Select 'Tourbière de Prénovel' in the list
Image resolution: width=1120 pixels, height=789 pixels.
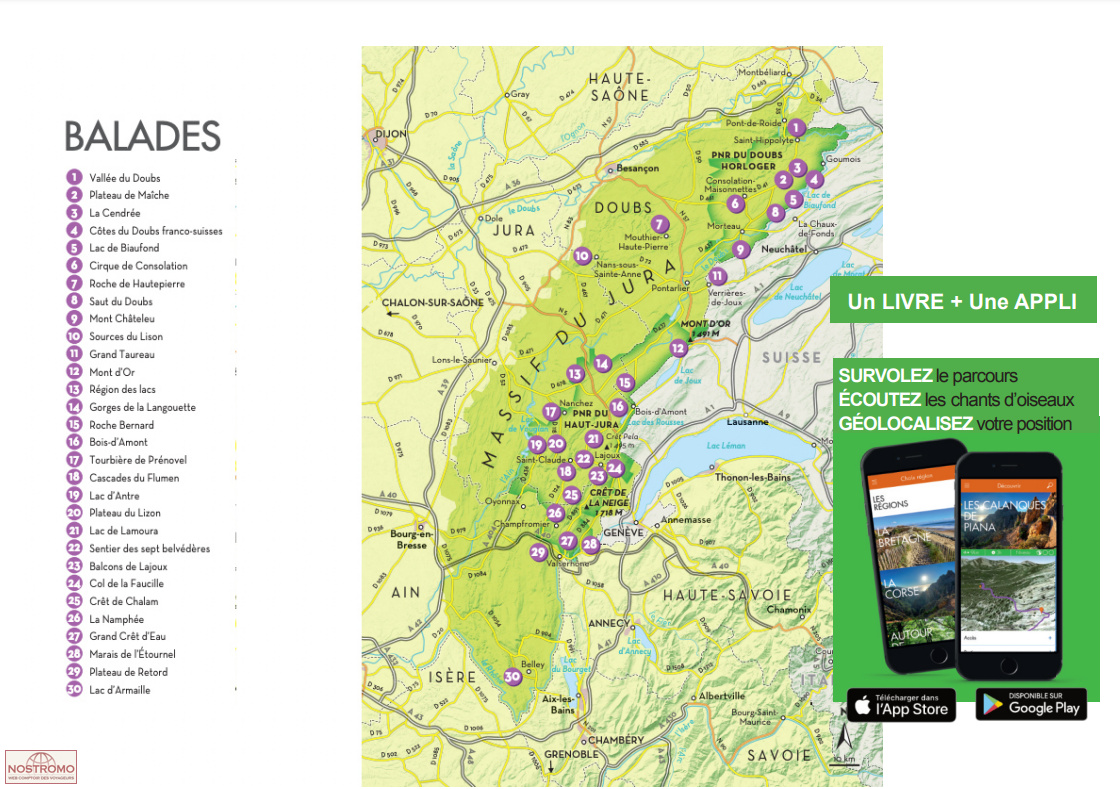coord(138,460)
